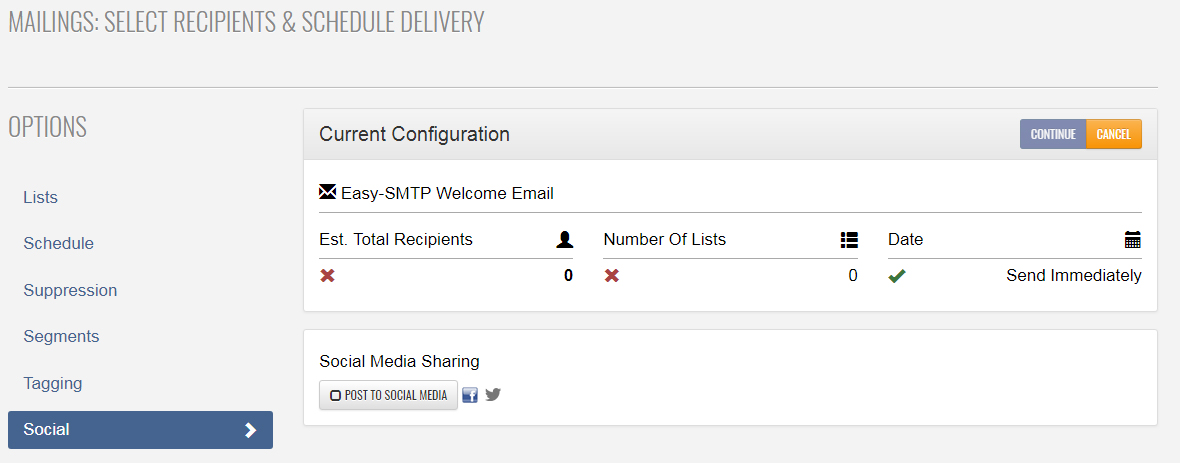Go to the Suppression option
The width and height of the screenshot is (1180, 463).
pos(70,290)
